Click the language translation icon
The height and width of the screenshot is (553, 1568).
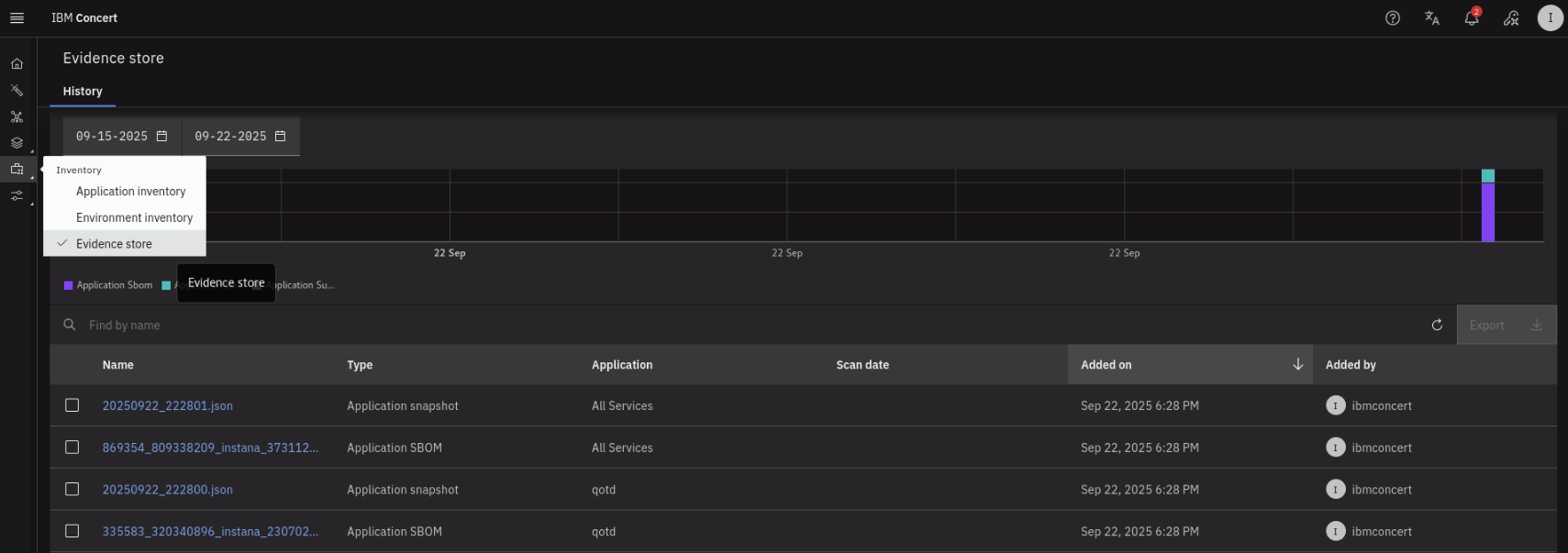coord(1431,18)
